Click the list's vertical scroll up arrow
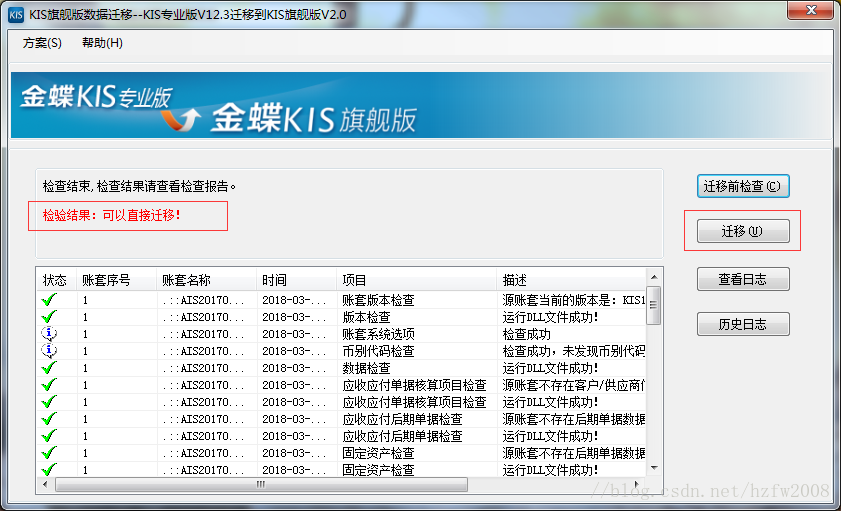 pyautogui.click(x=654, y=277)
